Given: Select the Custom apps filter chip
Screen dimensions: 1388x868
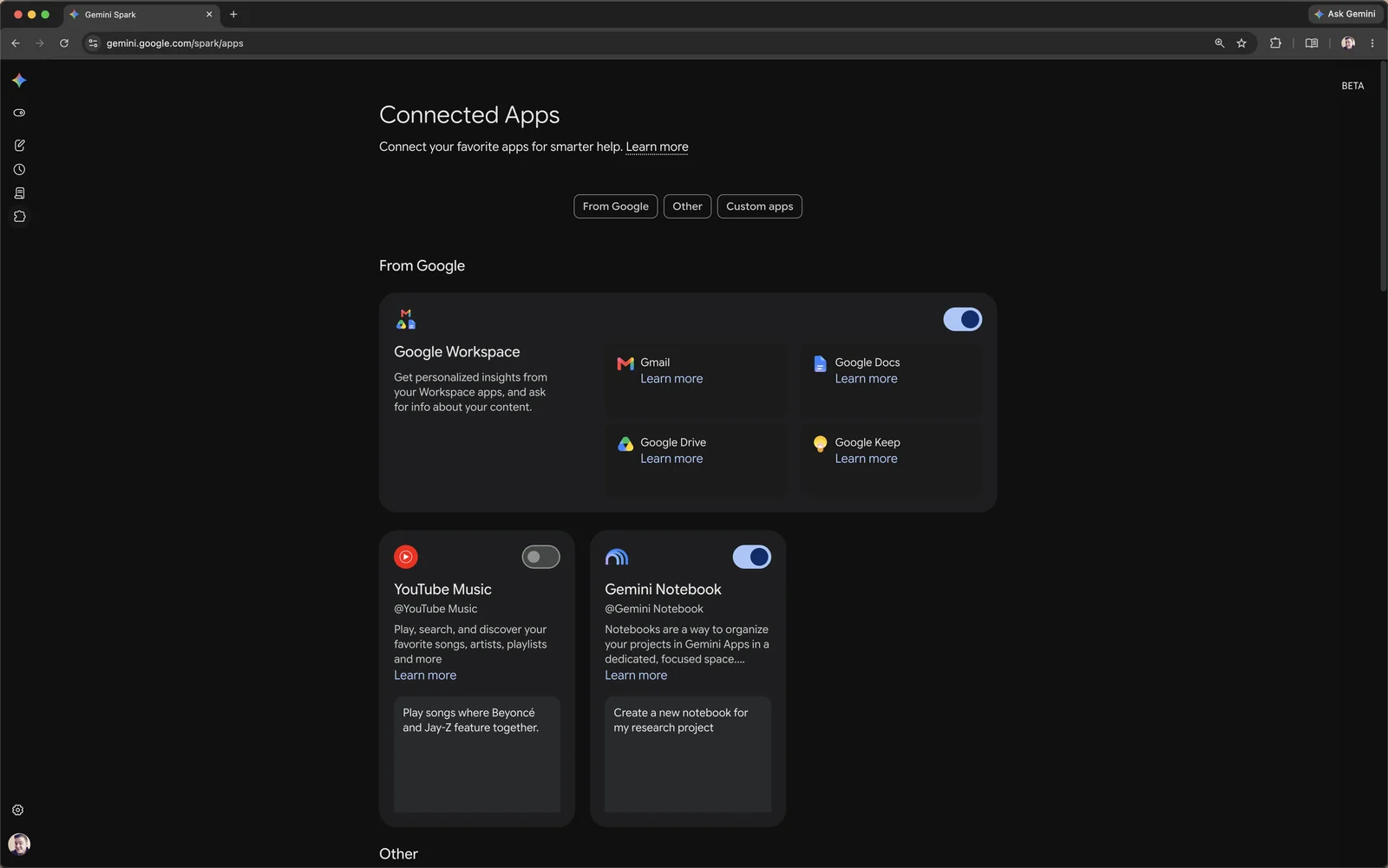Looking at the screenshot, I should click(x=760, y=206).
